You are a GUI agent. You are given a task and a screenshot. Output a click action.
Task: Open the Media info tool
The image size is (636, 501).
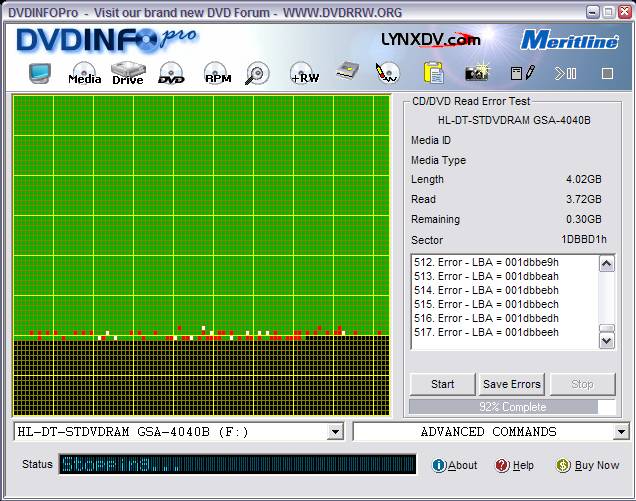tap(84, 73)
